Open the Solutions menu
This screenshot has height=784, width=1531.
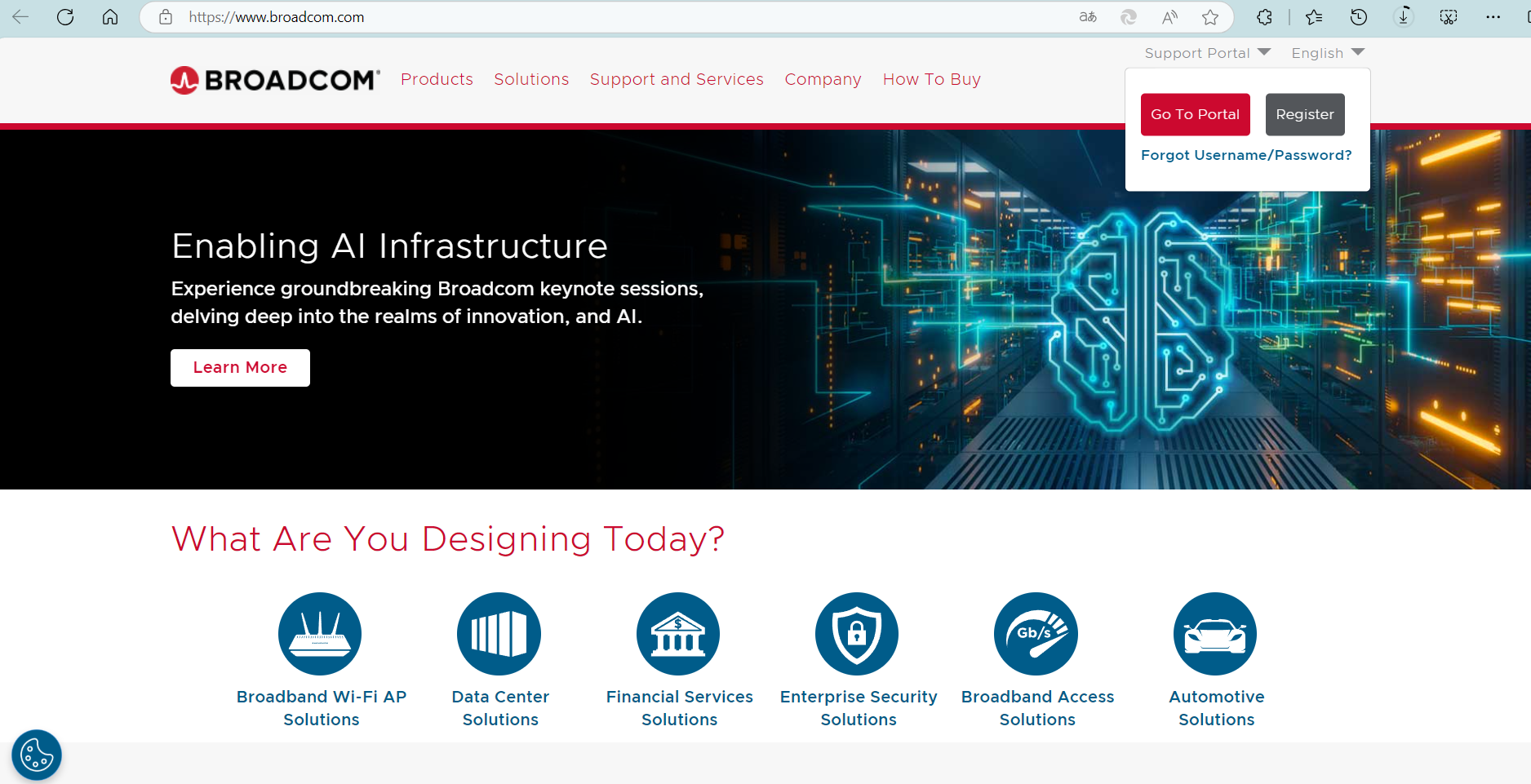(x=531, y=79)
